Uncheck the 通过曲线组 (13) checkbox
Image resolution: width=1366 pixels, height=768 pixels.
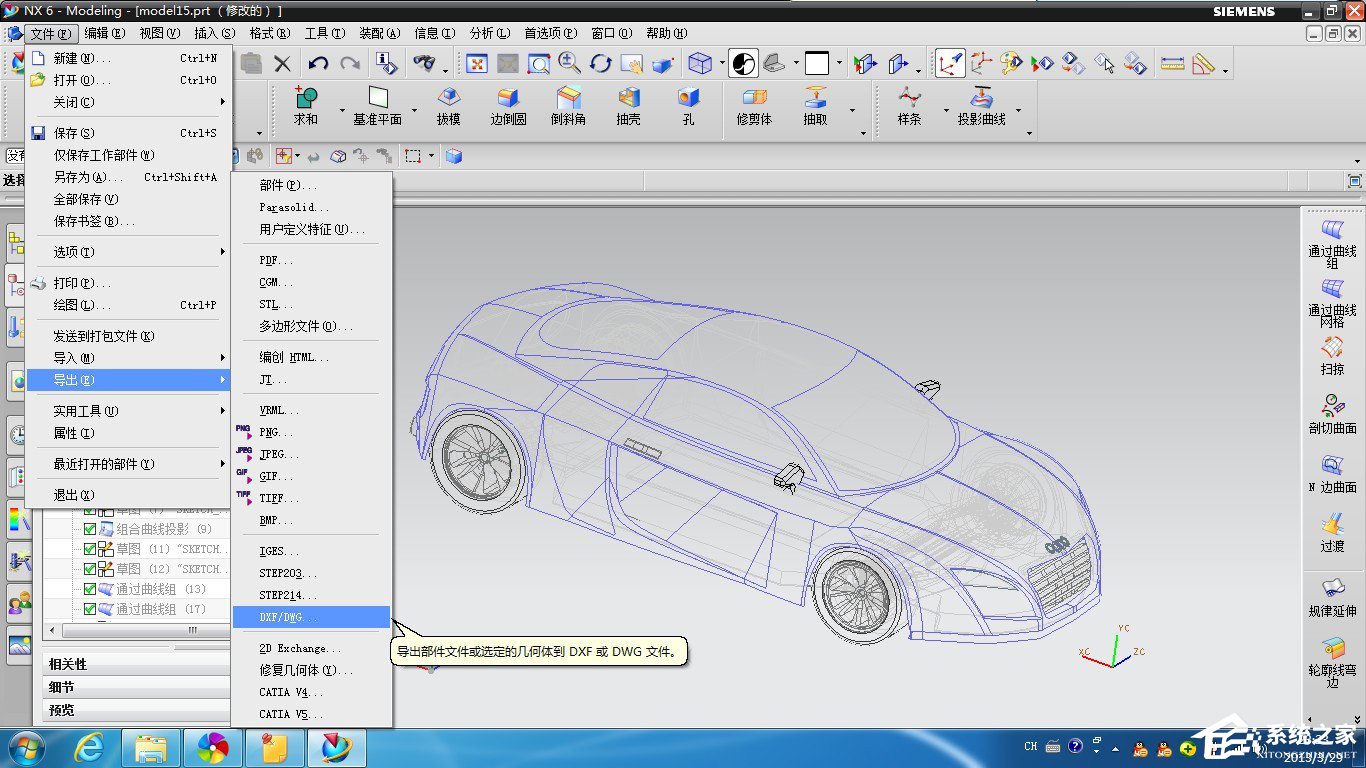click(91, 589)
